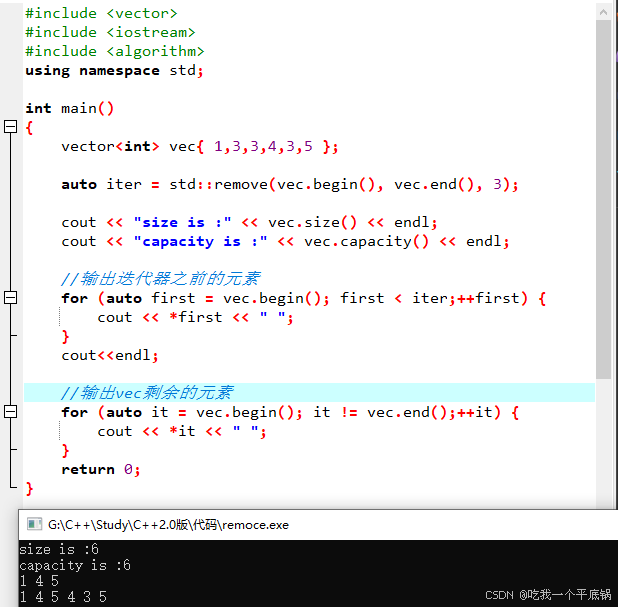
Task: Click the highlighted comment '//输出vec剩余的元素'
Action: [x=147, y=393]
